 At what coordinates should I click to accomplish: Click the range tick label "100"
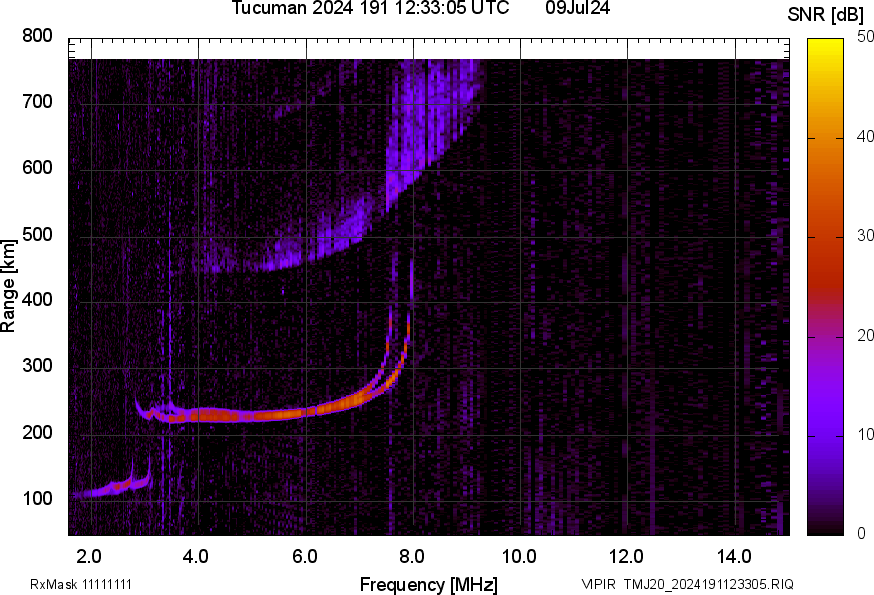click(37, 498)
